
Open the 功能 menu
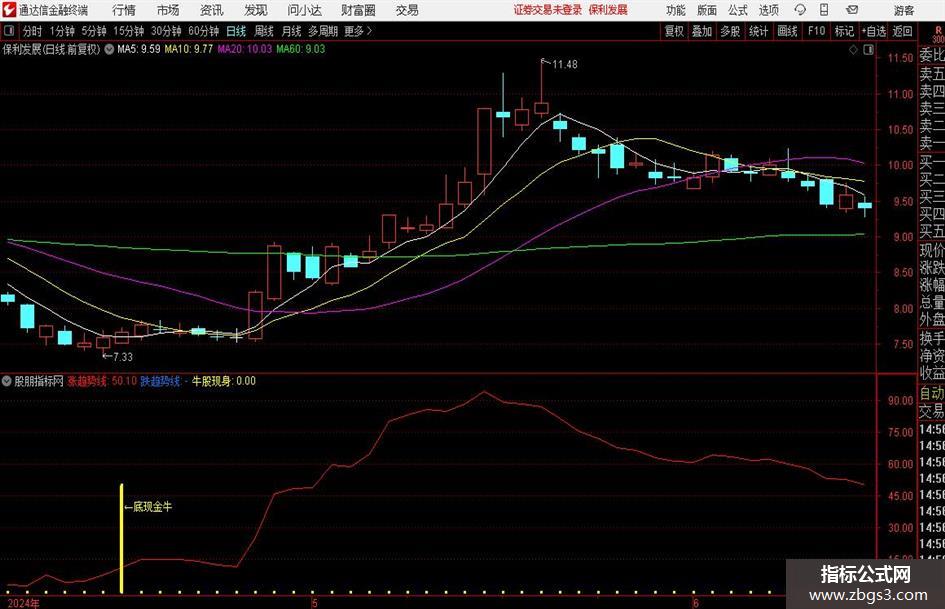pos(676,10)
